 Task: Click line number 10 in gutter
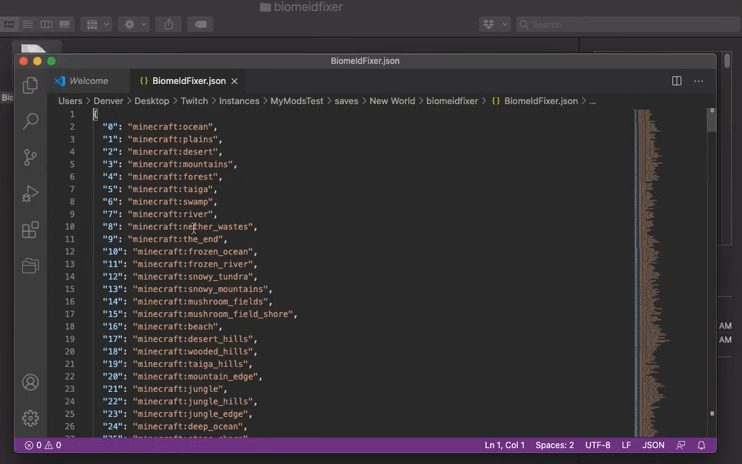click(x=70, y=227)
